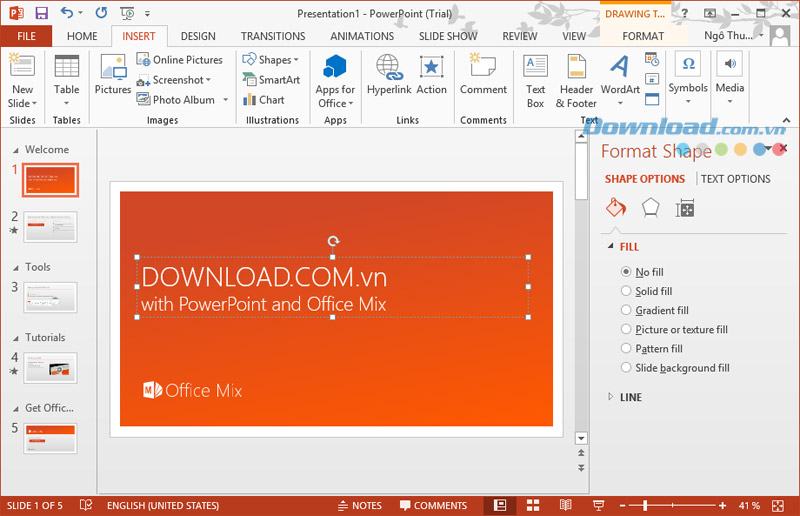
Task: Open the TEXT OPTIONS tab
Action: pyautogui.click(x=735, y=179)
